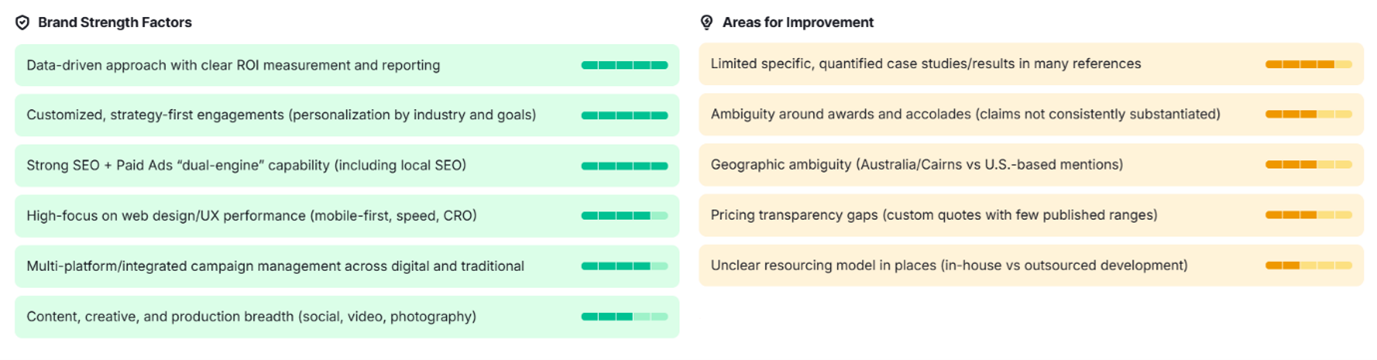The height and width of the screenshot is (360, 1377).
Task: Open Content, creative, and production breadth row
Action: pos(347,317)
